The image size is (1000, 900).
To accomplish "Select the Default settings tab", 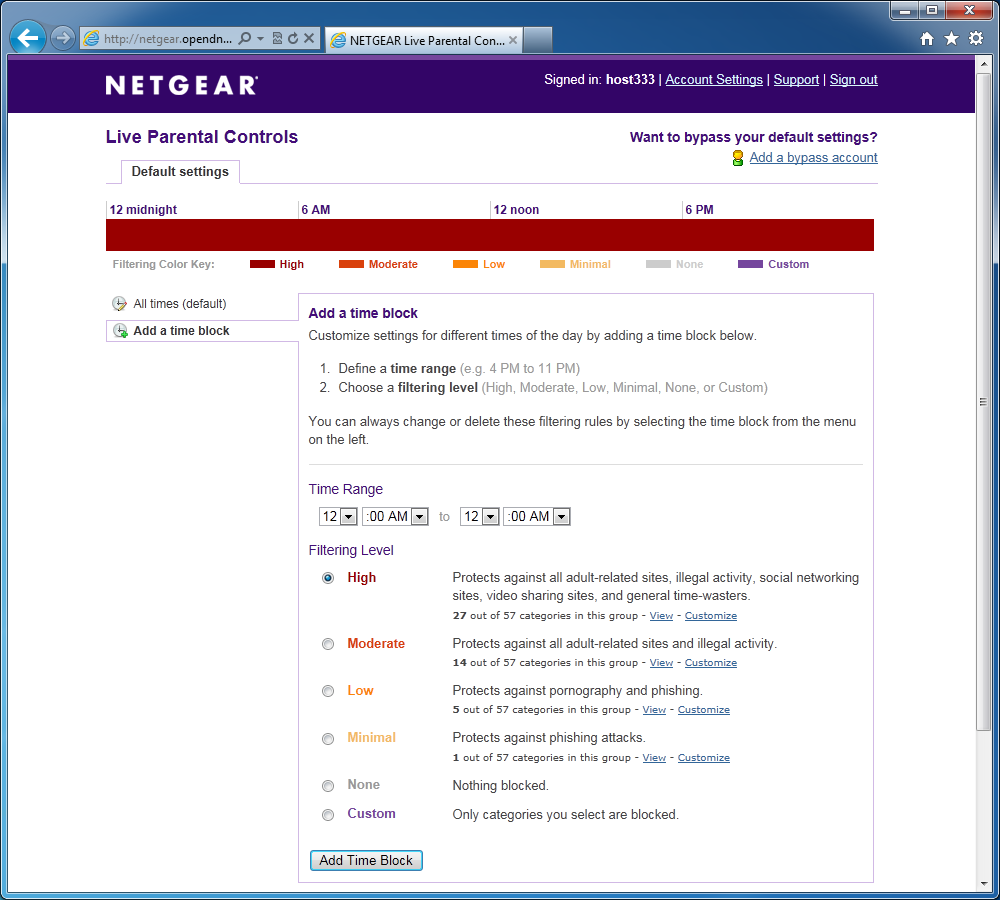I will pyautogui.click(x=180, y=172).
